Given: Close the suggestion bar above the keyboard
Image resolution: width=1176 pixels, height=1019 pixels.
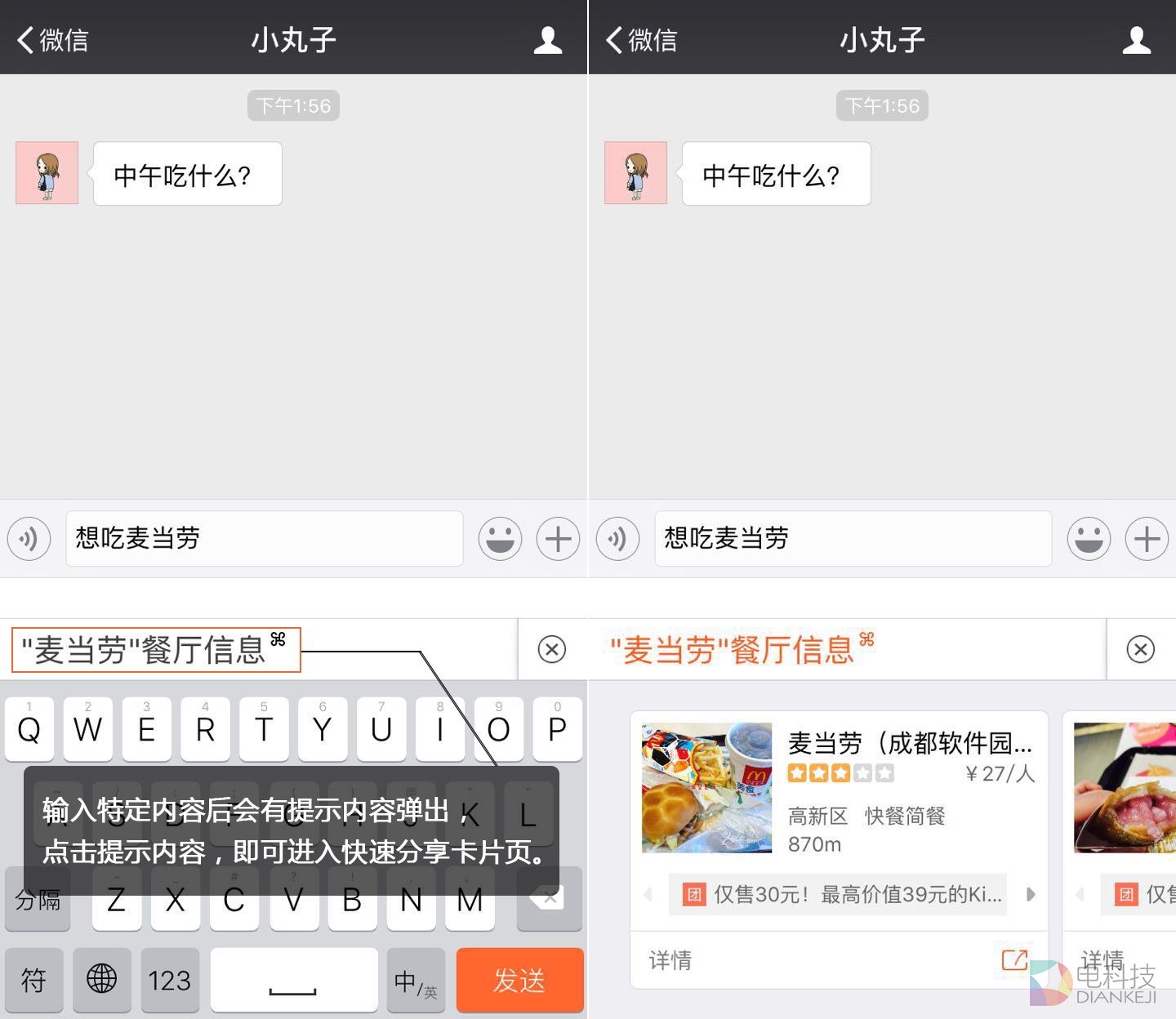Looking at the screenshot, I should pyautogui.click(x=552, y=649).
